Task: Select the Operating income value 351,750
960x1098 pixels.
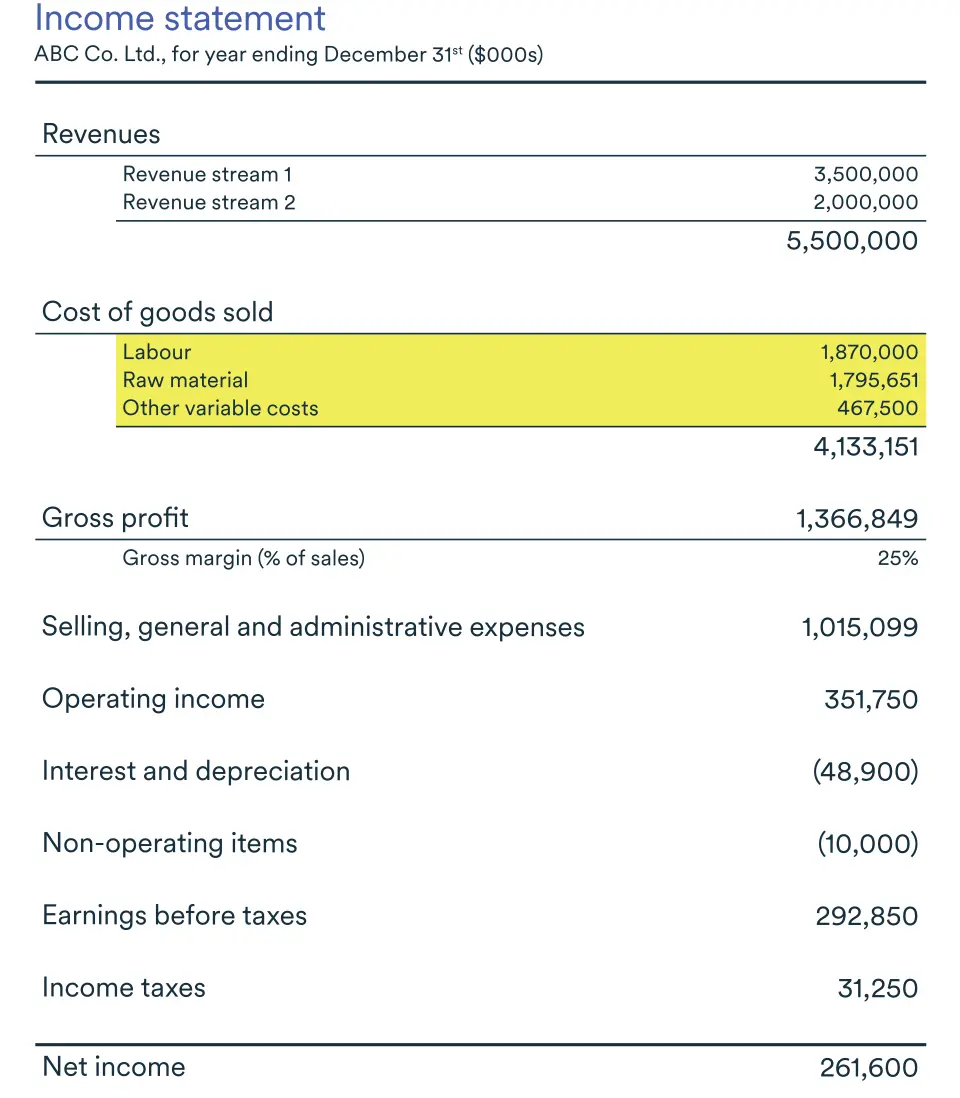Action: click(x=870, y=699)
